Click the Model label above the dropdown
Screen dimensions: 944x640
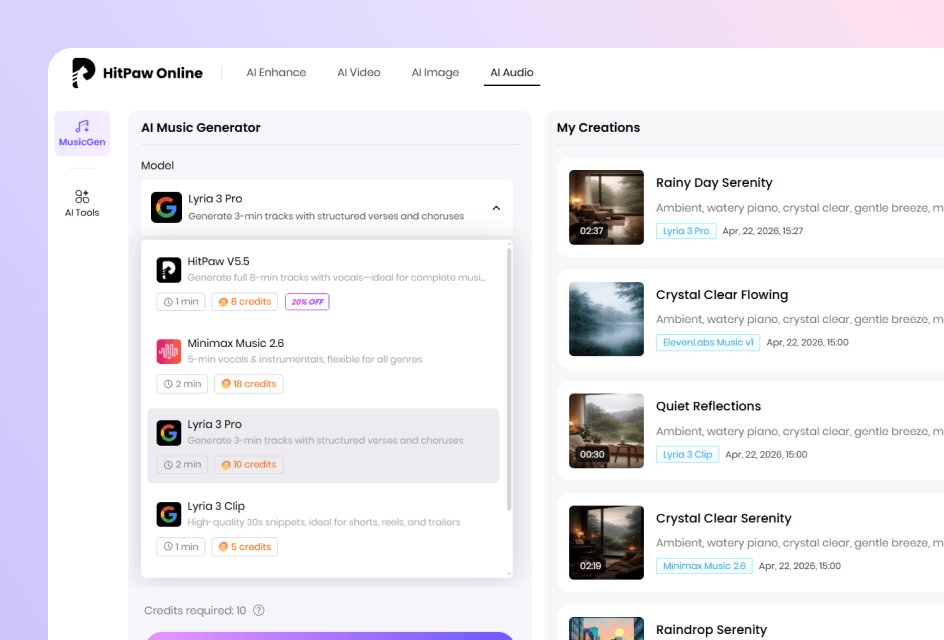point(157,166)
